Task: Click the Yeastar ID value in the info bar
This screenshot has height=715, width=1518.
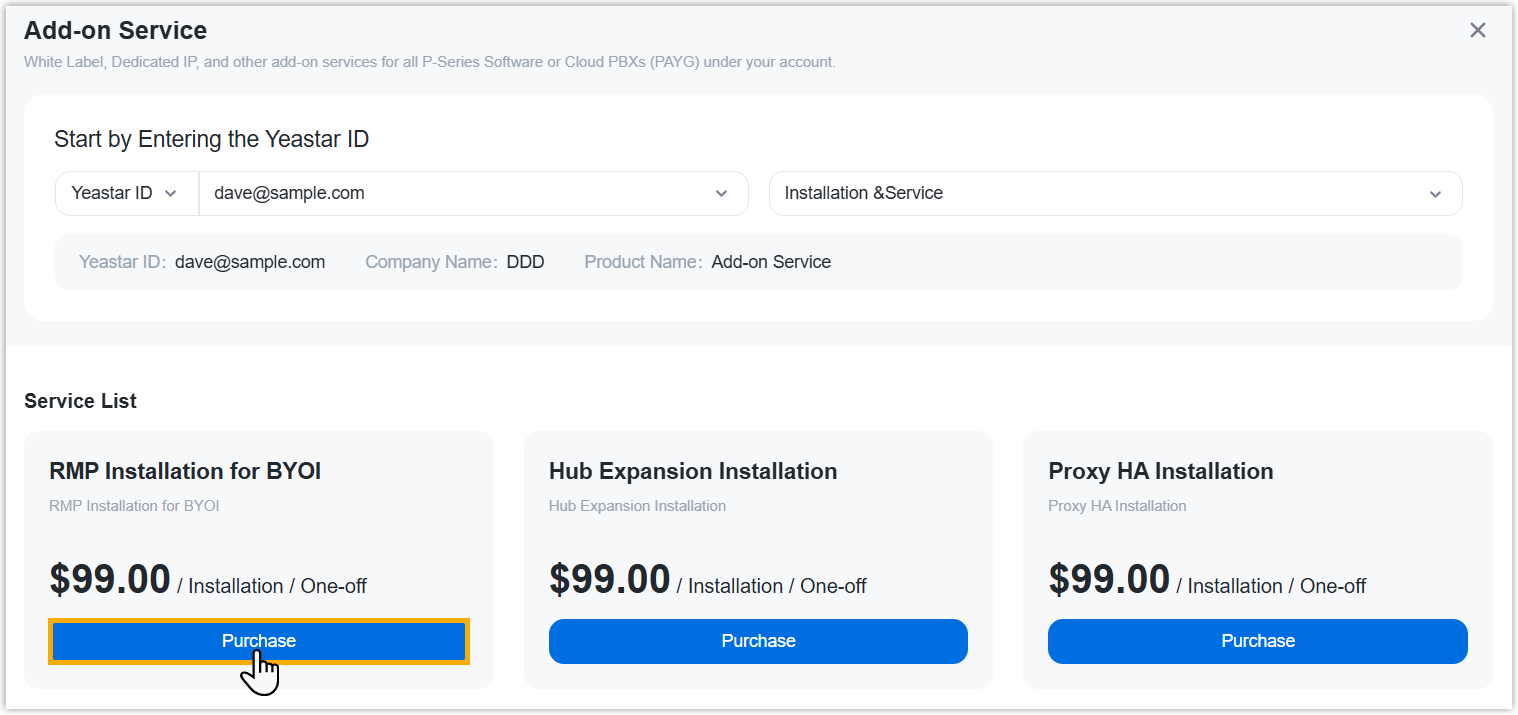Action: click(x=250, y=262)
